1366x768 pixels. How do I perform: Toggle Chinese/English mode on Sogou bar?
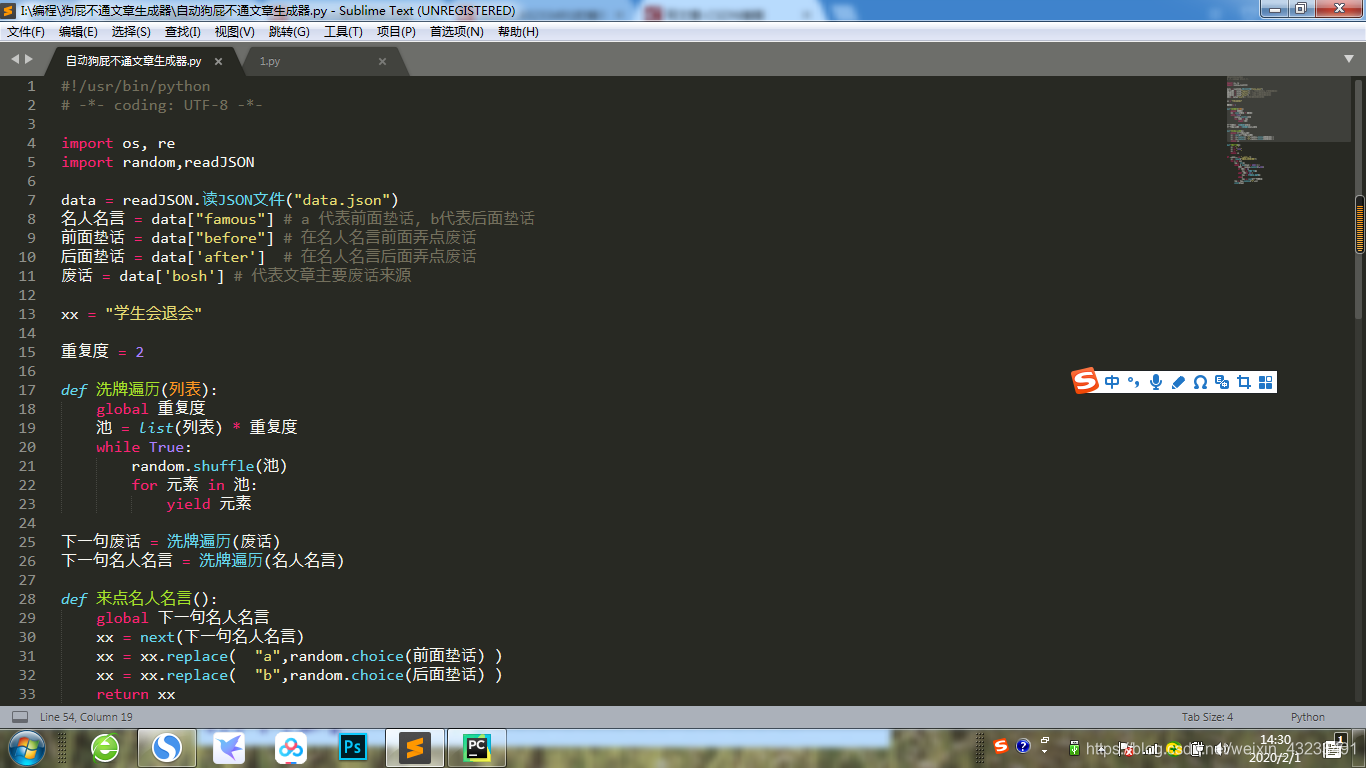click(x=1112, y=382)
